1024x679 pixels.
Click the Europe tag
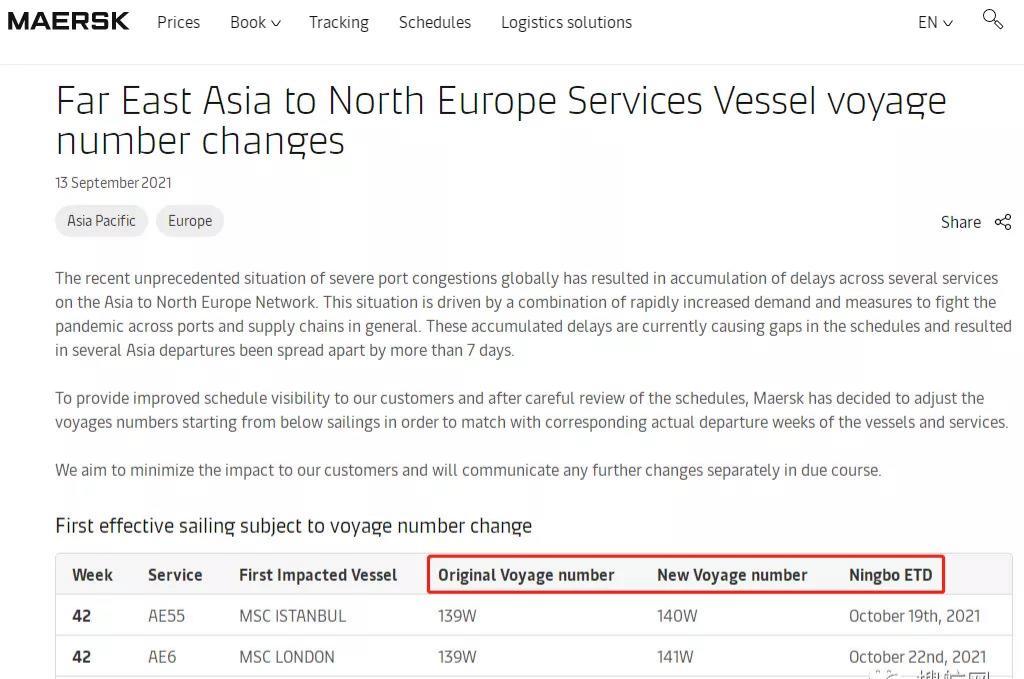pos(190,221)
